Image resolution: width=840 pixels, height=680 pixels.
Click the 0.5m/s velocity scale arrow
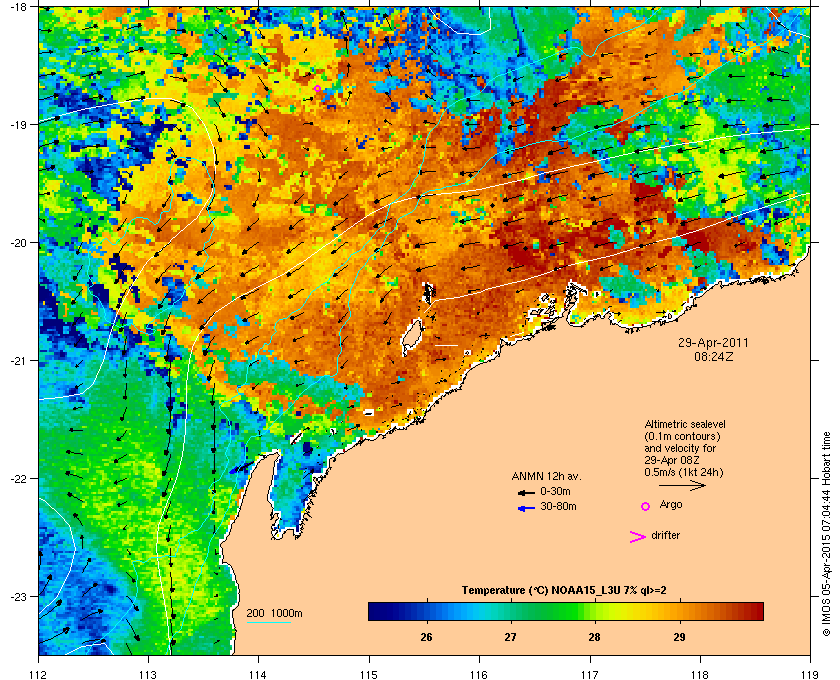682,485
